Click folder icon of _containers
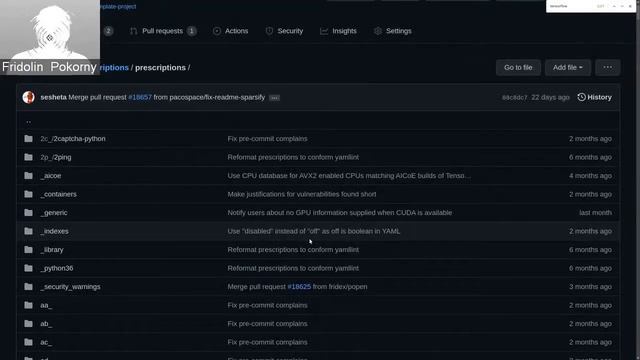This screenshot has width=640, height=360. (28, 194)
